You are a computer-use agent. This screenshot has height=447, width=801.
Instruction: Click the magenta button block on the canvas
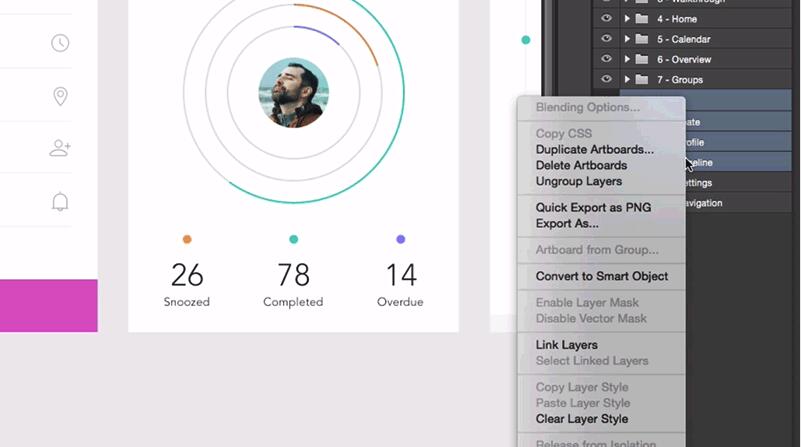click(x=49, y=305)
